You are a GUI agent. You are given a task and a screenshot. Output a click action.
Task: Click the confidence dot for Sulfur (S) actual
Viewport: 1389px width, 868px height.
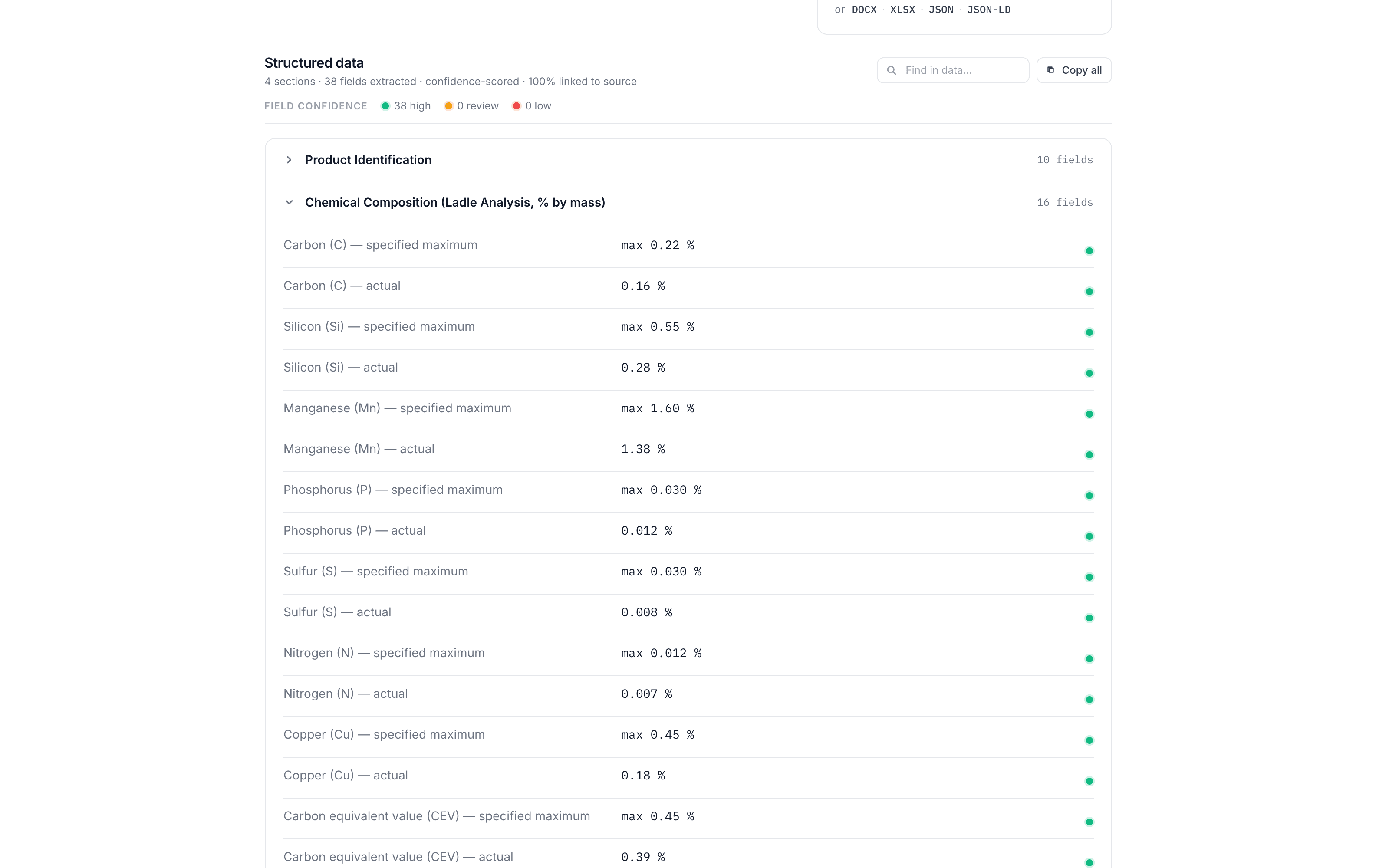pyautogui.click(x=1089, y=618)
